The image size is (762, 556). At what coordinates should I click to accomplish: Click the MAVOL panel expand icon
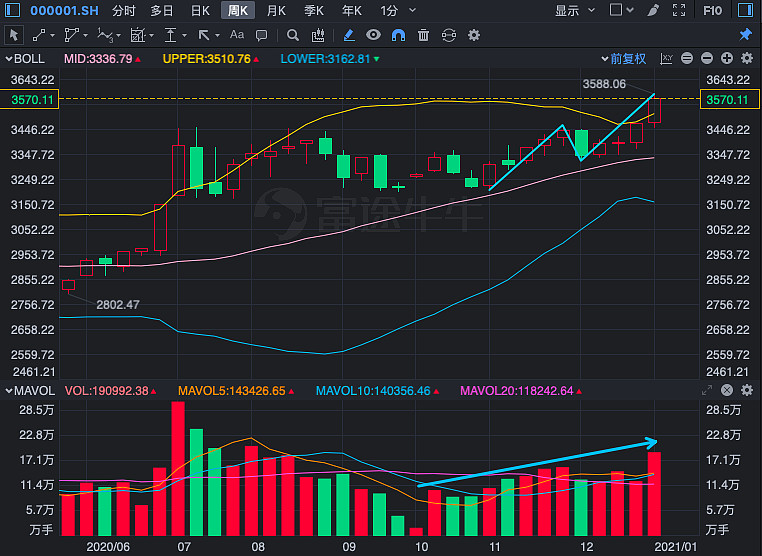[707, 390]
